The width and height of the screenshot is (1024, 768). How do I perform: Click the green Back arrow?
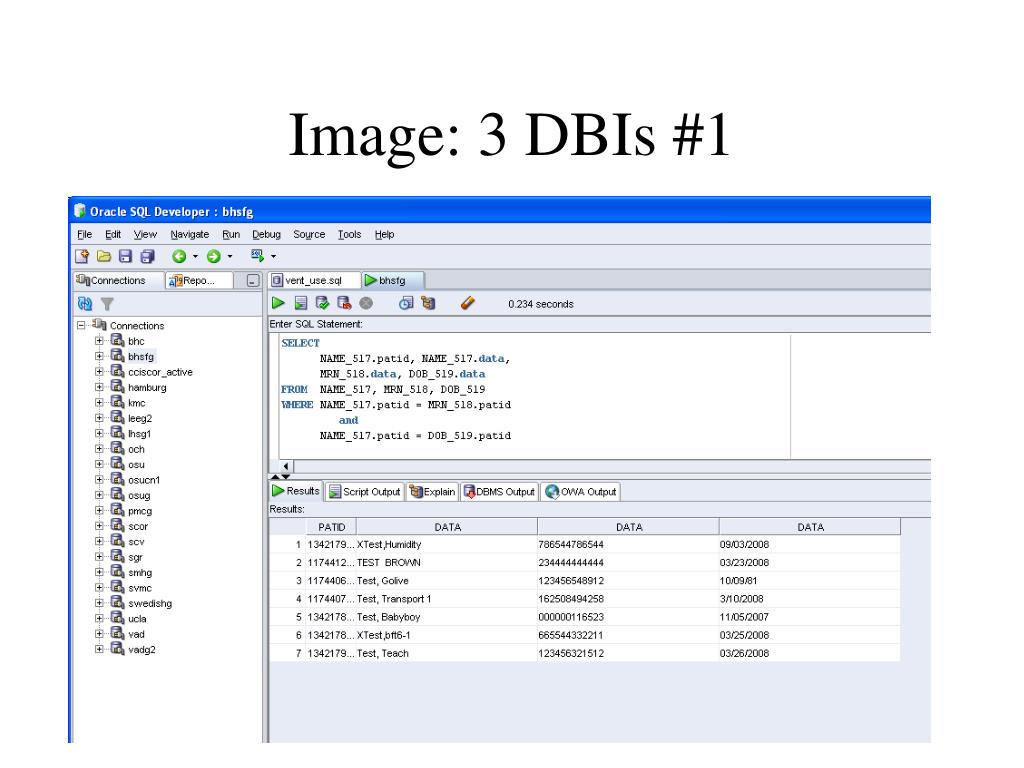click(180, 257)
